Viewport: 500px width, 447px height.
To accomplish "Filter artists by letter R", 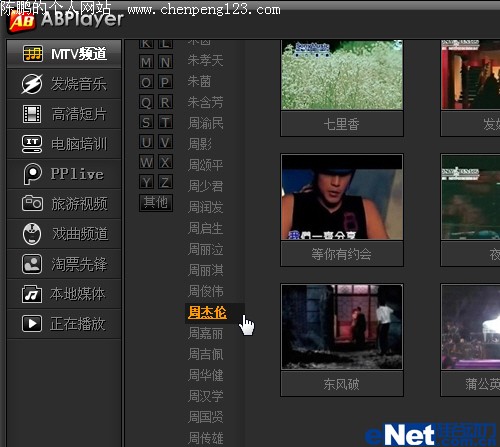I will [165, 102].
